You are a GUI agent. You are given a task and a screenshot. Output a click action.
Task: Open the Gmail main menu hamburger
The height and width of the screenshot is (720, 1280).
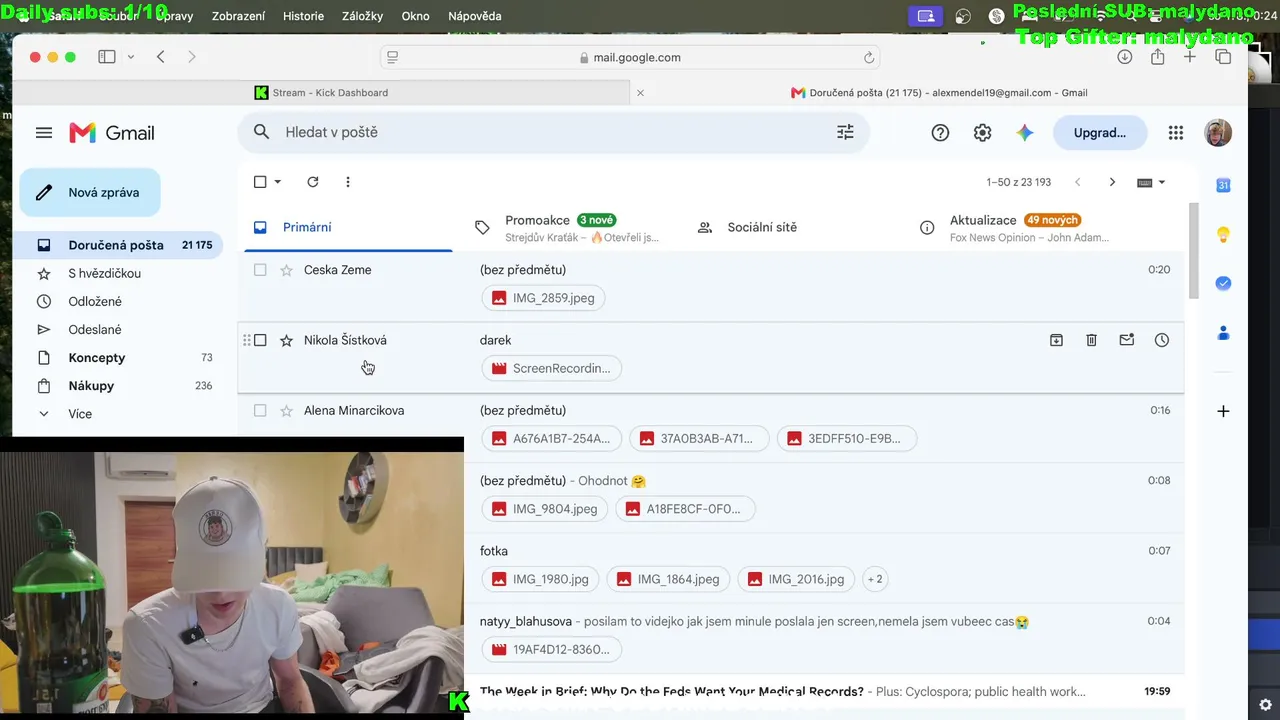[43, 133]
